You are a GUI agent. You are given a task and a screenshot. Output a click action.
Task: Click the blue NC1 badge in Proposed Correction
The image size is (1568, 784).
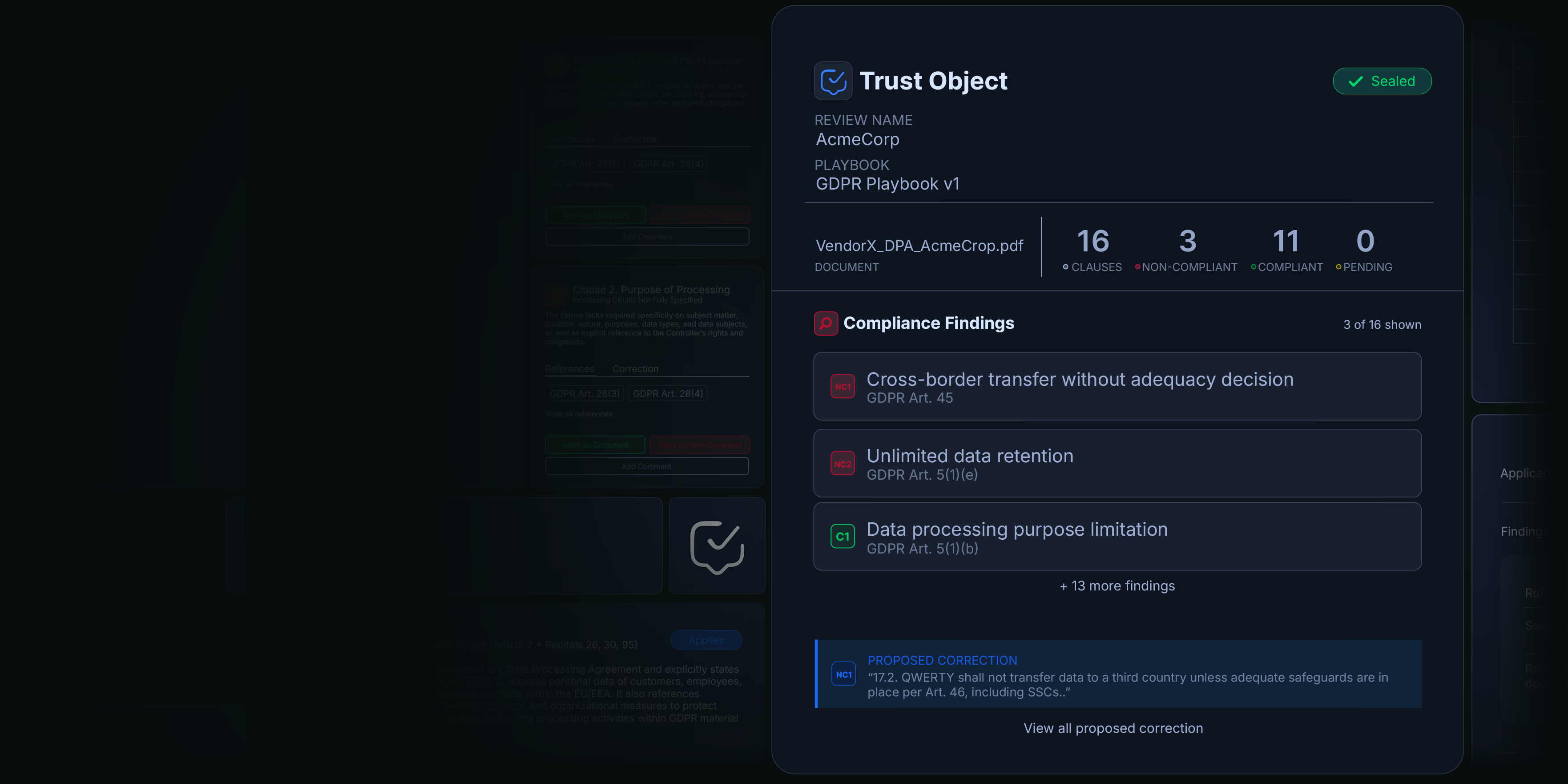(x=844, y=675)
